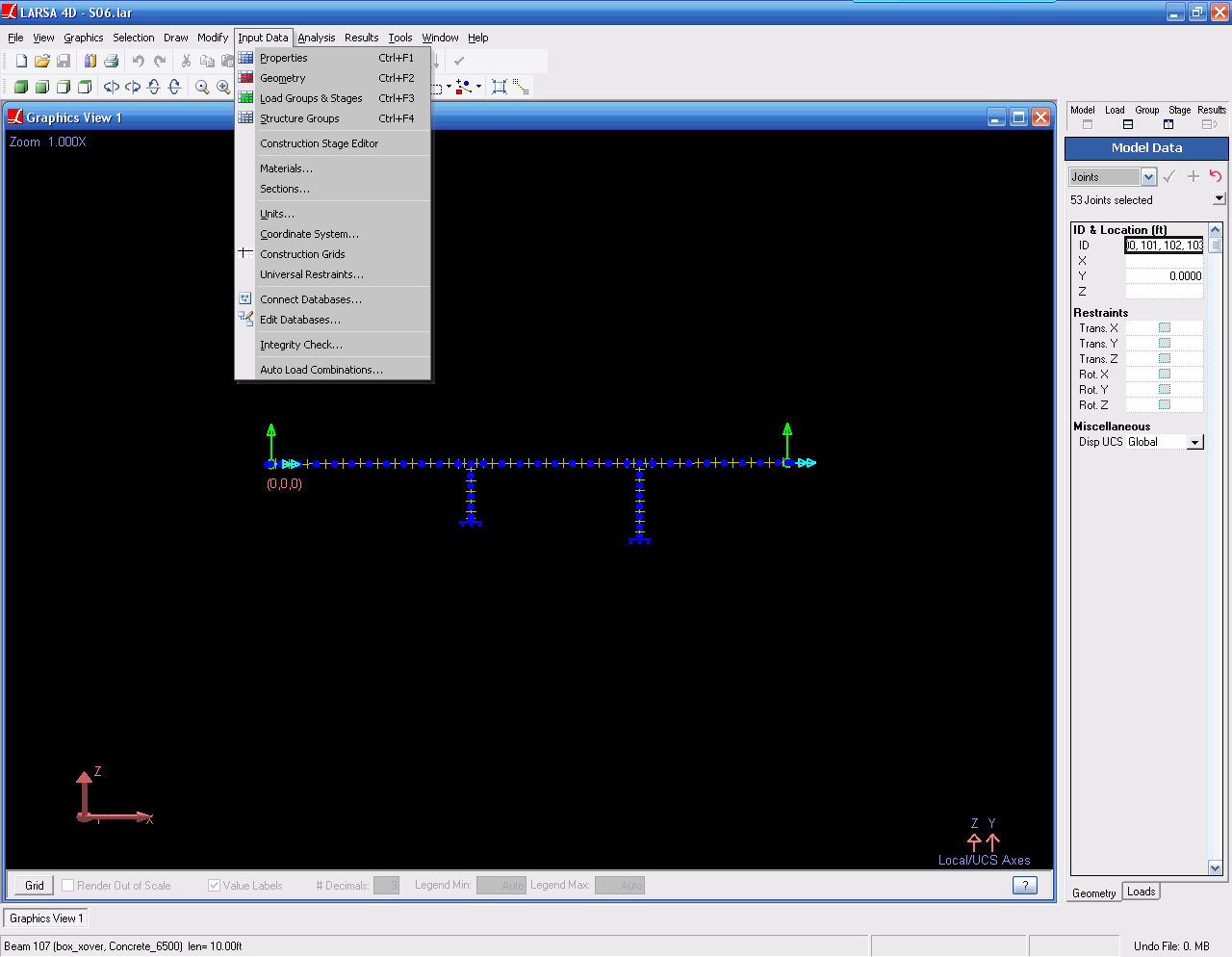Click the import library books icon
This screenshot has width=1232, height=957.
(90, 61)
